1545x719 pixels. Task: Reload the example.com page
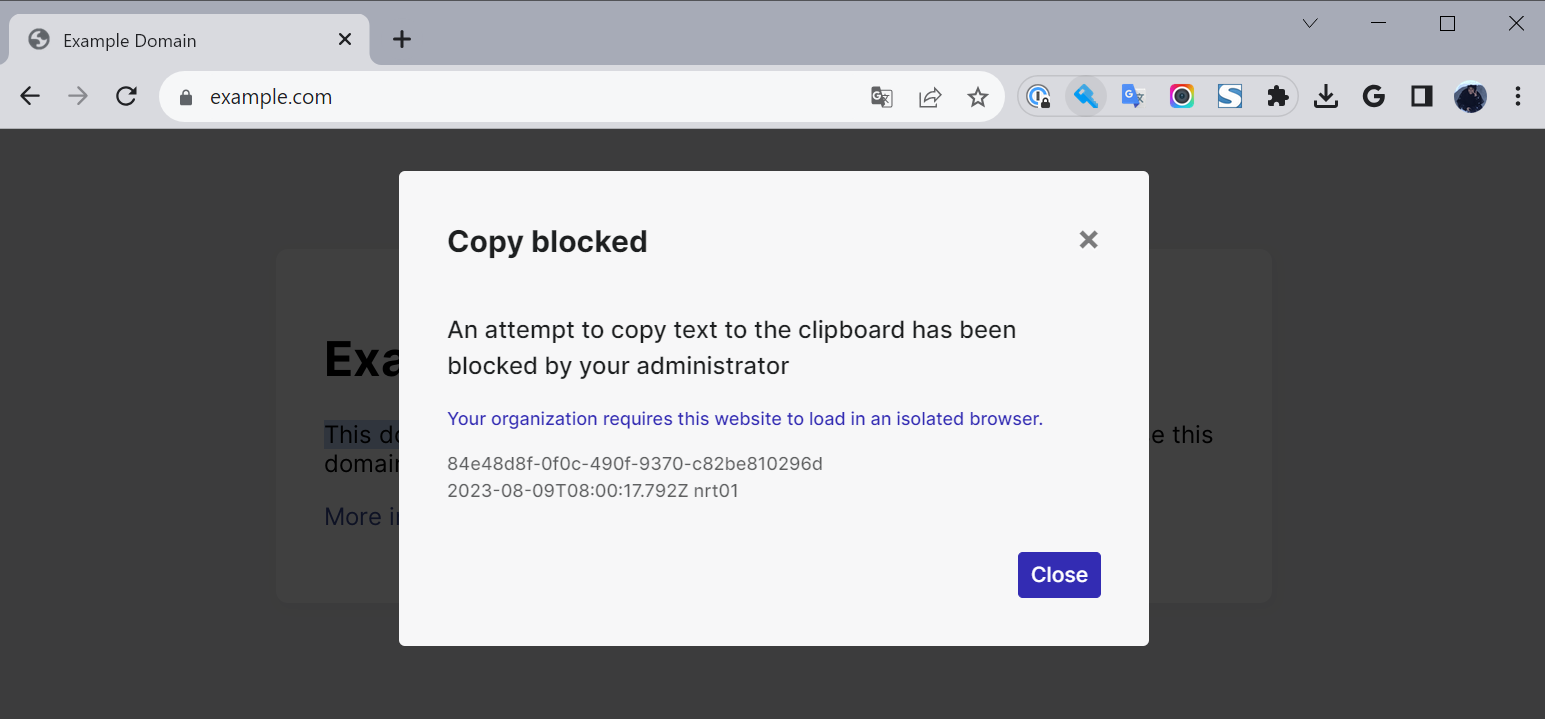pos(126,96)
